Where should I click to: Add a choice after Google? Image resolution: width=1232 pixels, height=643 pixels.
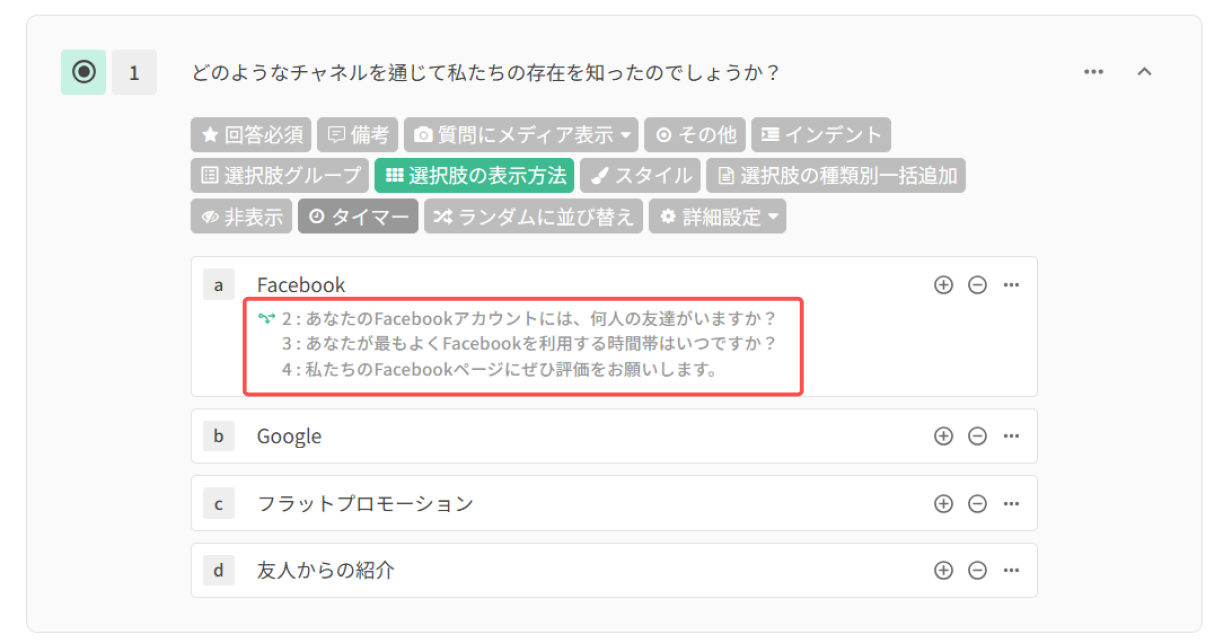943,436
